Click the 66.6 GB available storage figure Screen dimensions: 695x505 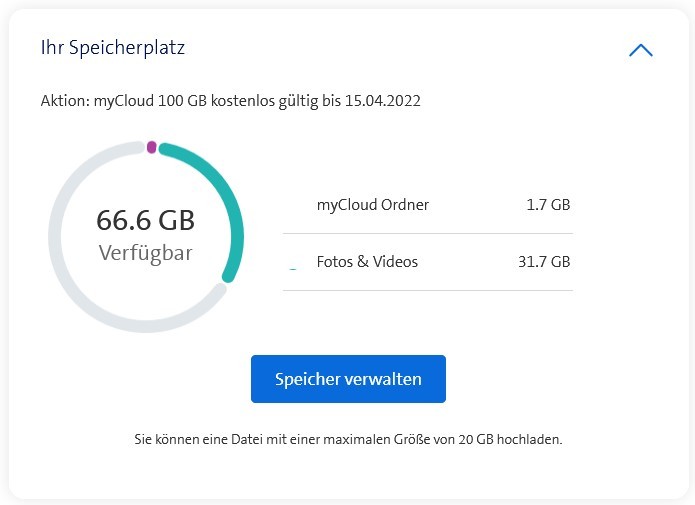(x=146, y=220)
